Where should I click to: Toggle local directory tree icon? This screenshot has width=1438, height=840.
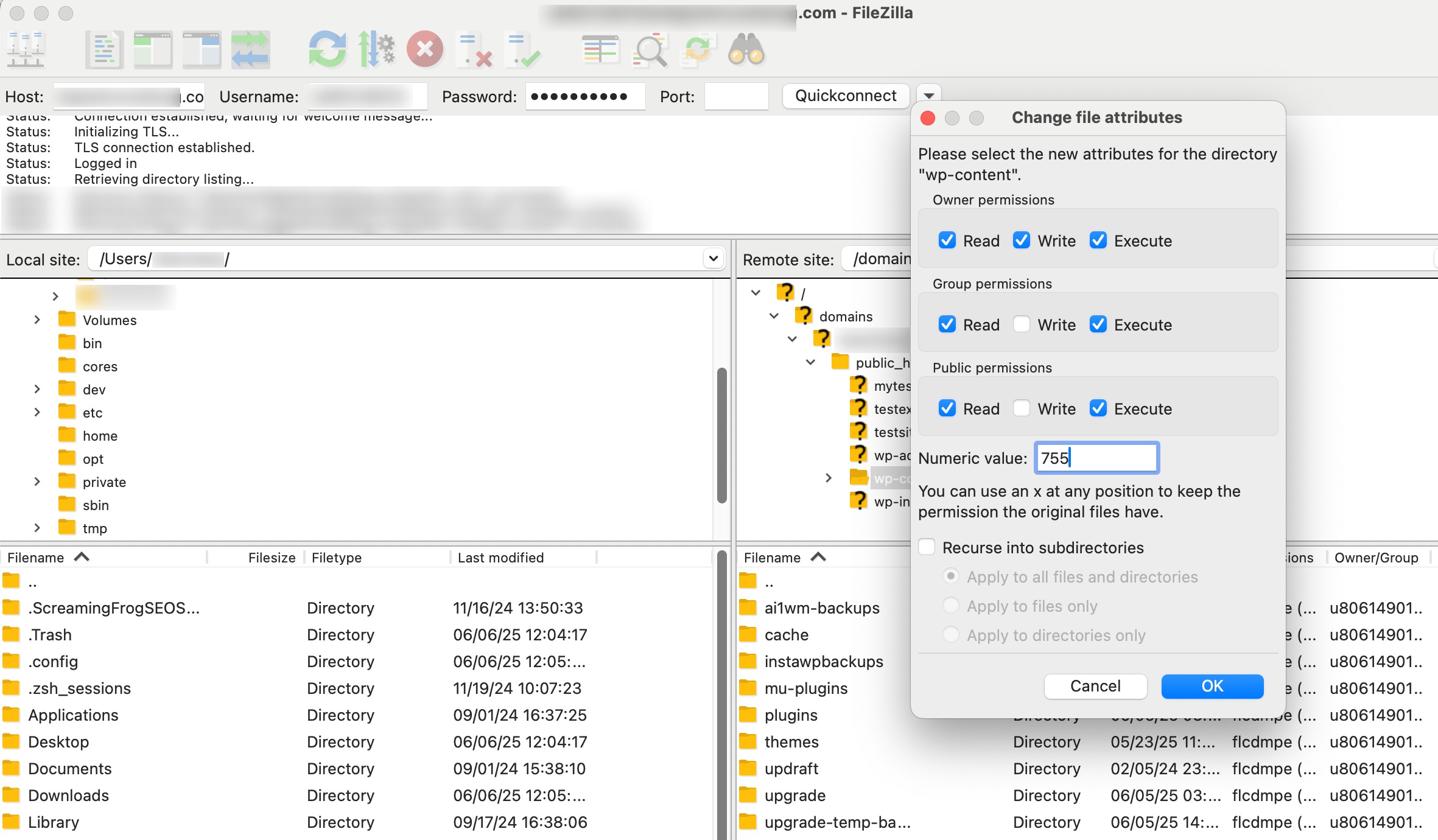(153, 49)
